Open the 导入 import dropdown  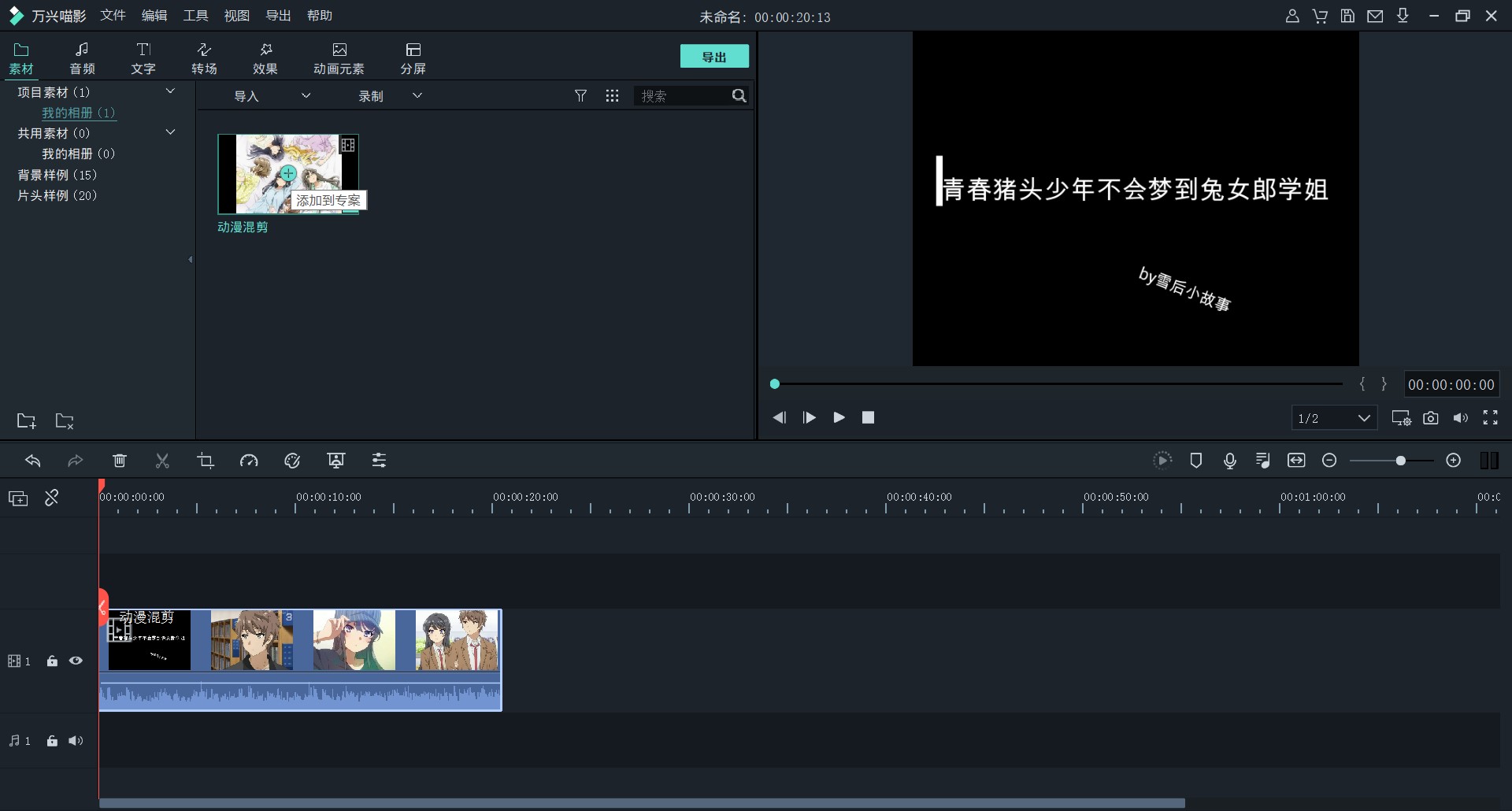(x=306, y=95)
